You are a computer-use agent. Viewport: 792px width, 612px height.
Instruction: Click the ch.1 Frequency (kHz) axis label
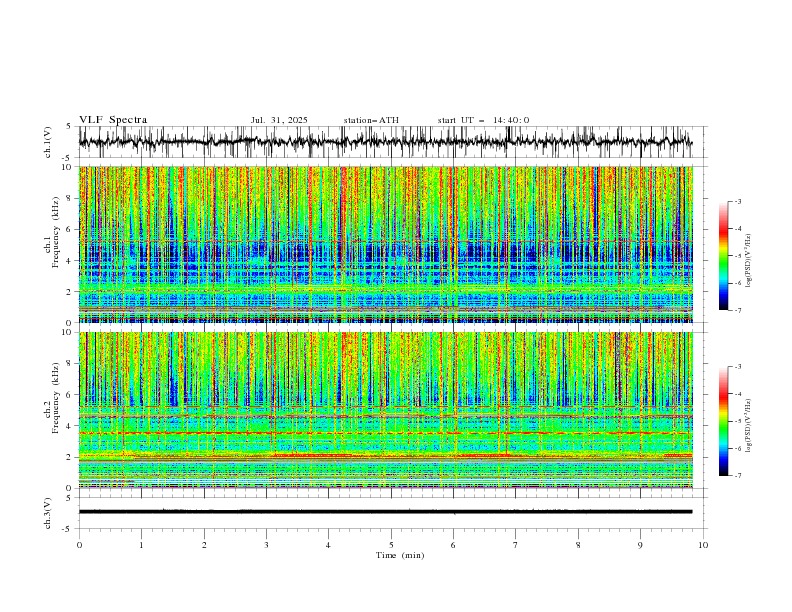[55, 244]
